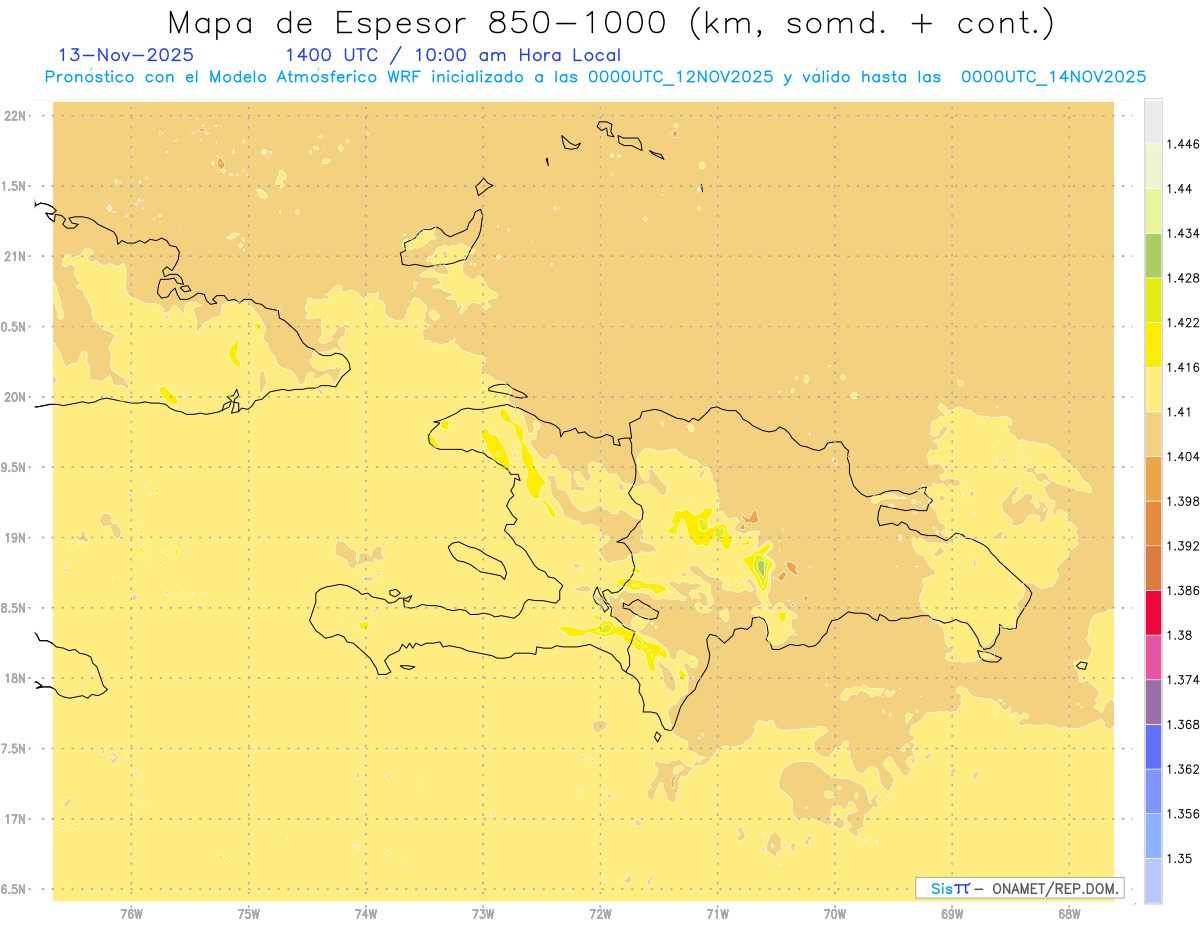Image resolution: width=1200 pixels, height=927 pixels.
Task: Click the 'ONAMET/REP.DOM.' credit label
Action: (1054, 888)
